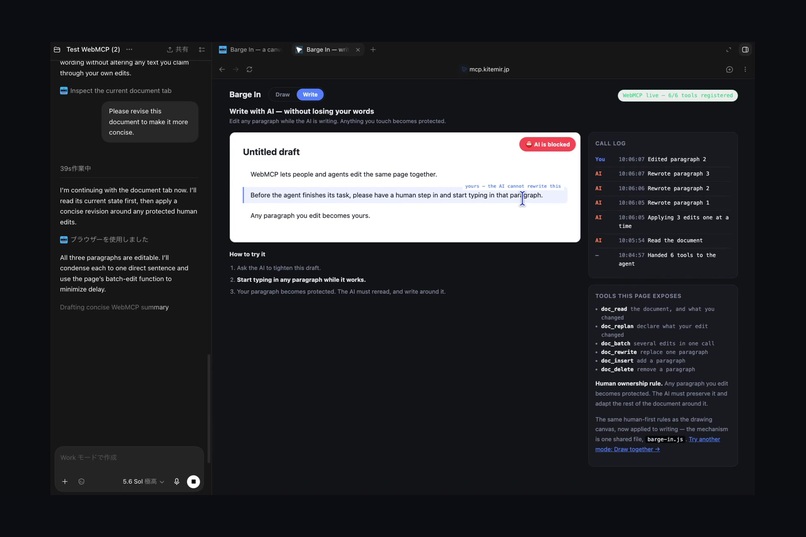Image resolution: width=806 pixels, height=537 pixels.
Task: Click the 'CALL LOG' panel heading
Action: pos(610,143)
